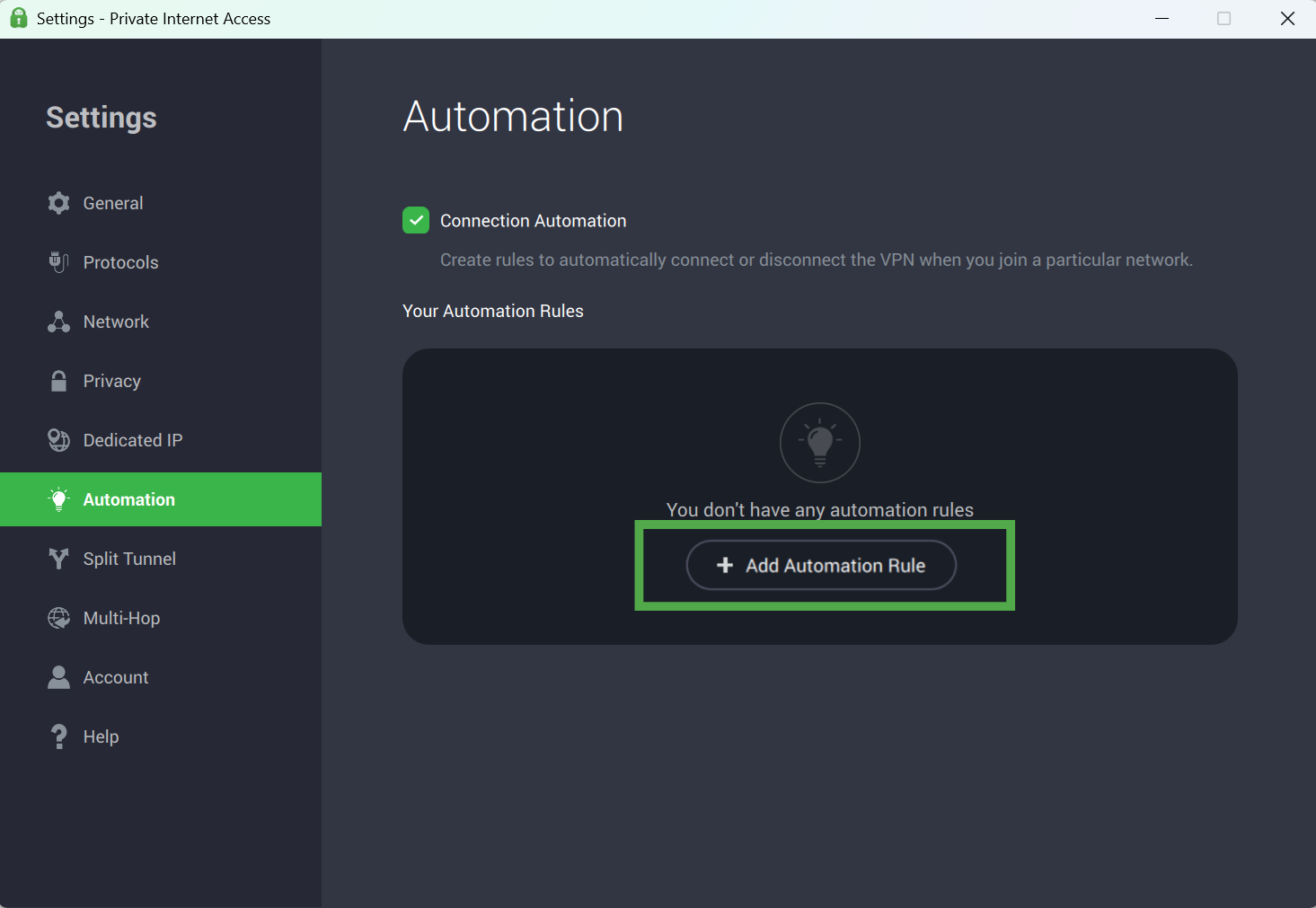Image resolution: width=1316 pixels, height=908 pixels.
Task: Open Multi-Hop settings
Action: point(161,618)
